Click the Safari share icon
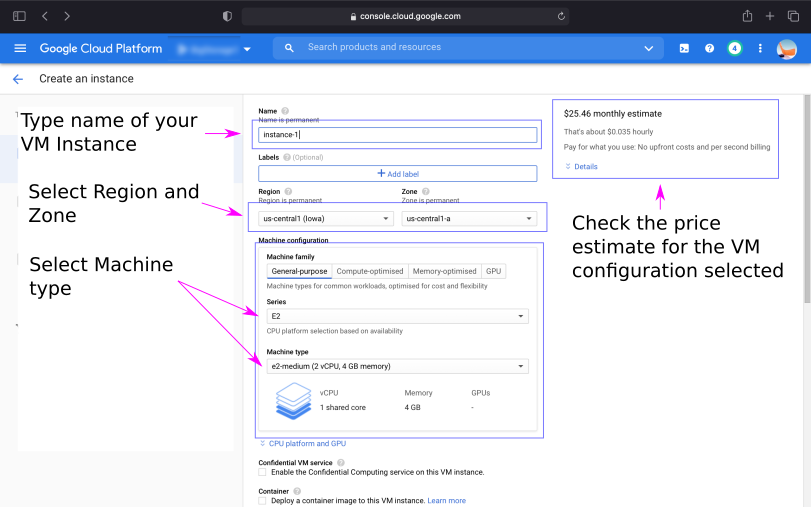 click(x=747, y=16)
